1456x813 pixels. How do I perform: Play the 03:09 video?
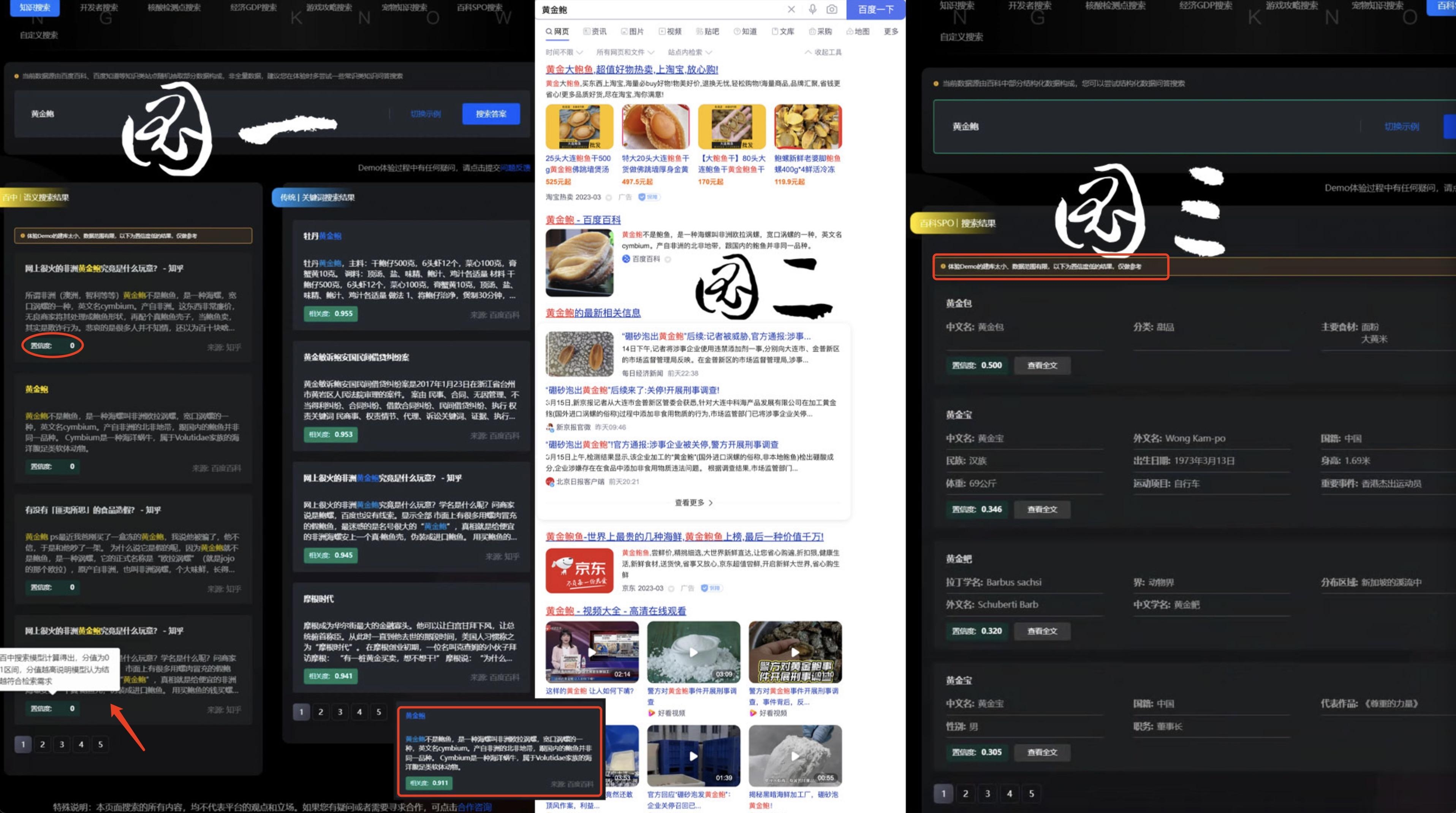coord(693,652)
